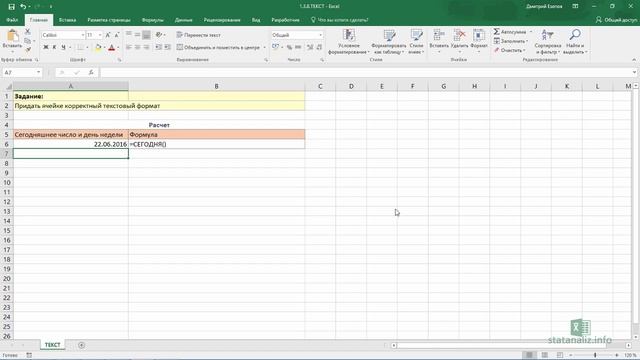Align text to top of cell
The height and width of the screenshot is (360, 640).
tap(129, 35)
